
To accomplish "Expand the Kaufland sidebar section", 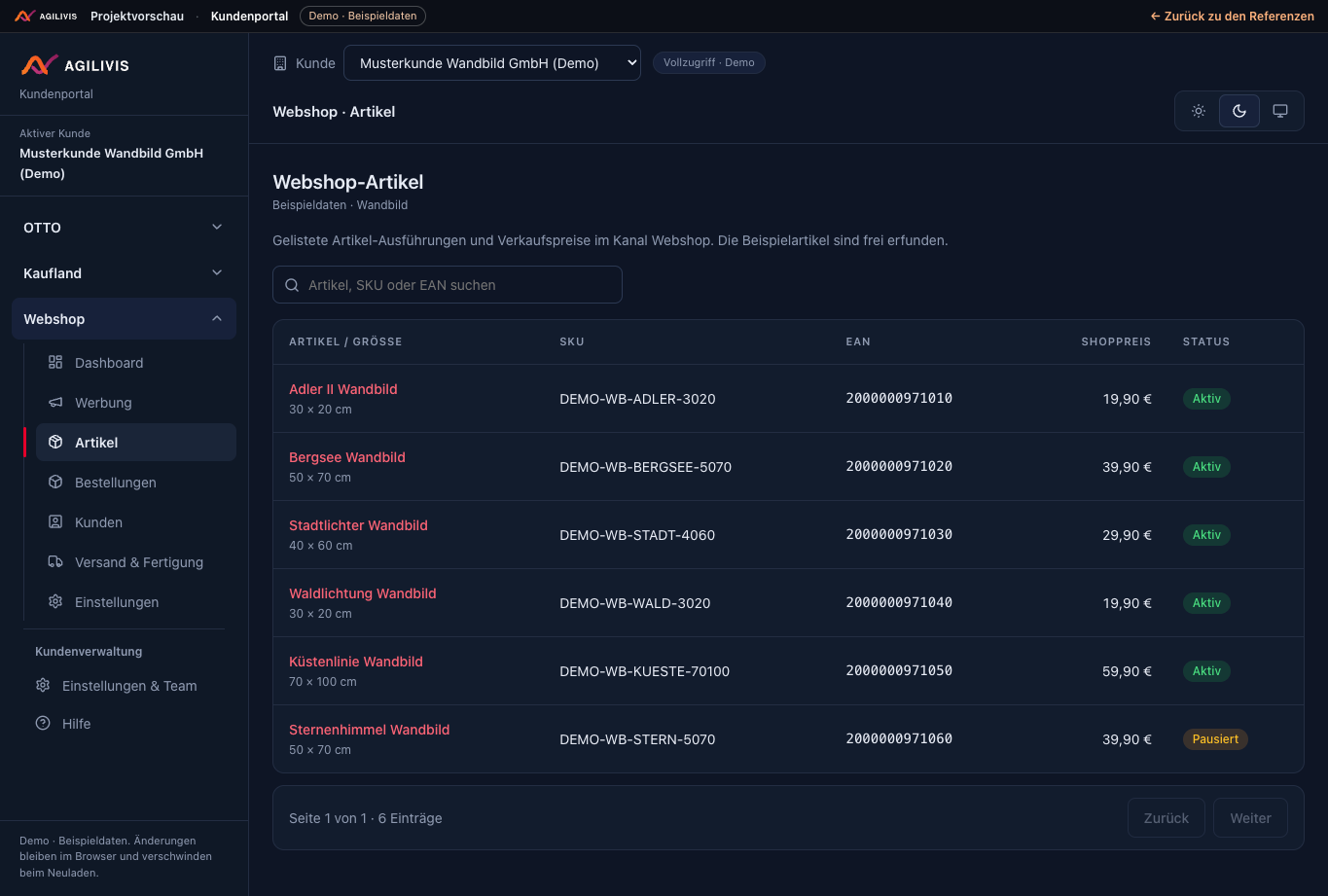I will pyautogui.click(x=124, y=272).
